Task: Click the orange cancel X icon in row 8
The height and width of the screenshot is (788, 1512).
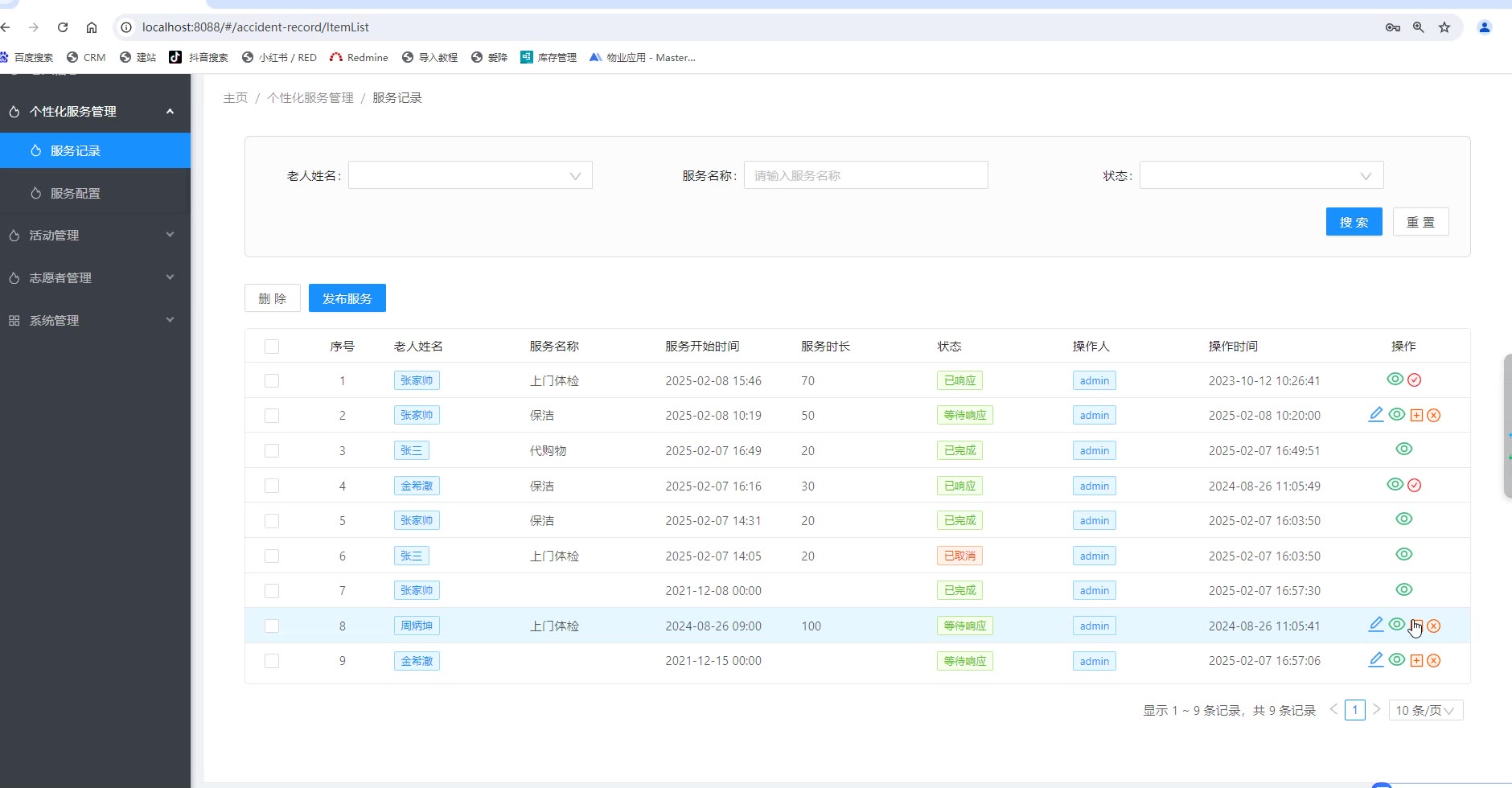Action: pos(1433,626)
